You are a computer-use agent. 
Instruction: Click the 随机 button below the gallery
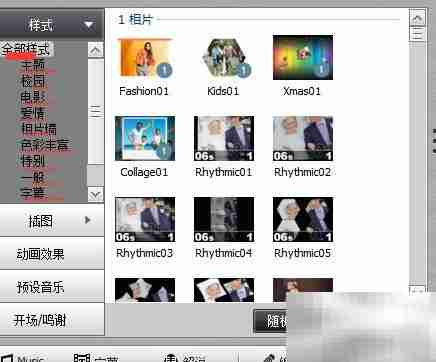271,321
